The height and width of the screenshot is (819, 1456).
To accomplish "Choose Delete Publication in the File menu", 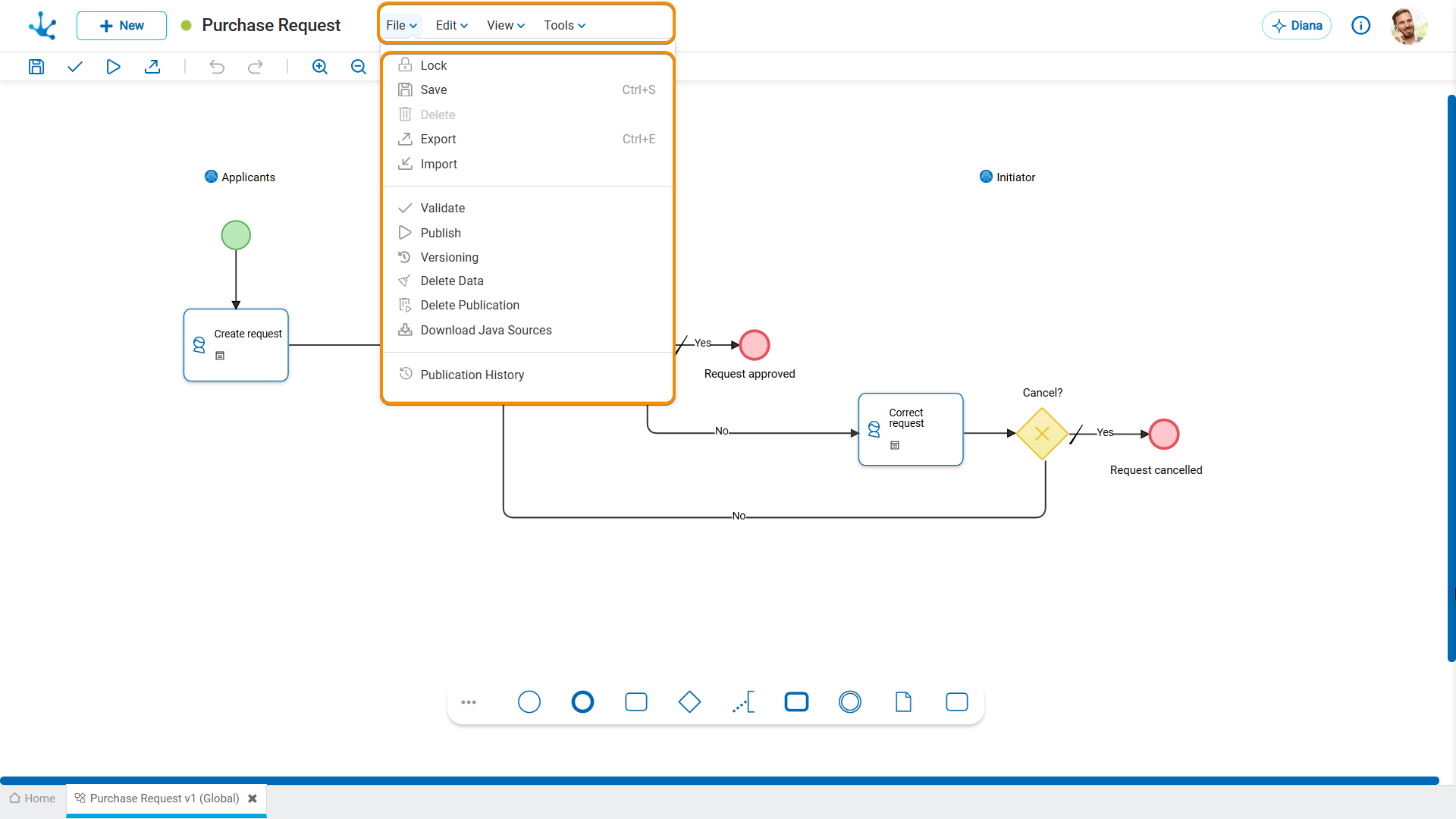I will (x=527, y=306).
